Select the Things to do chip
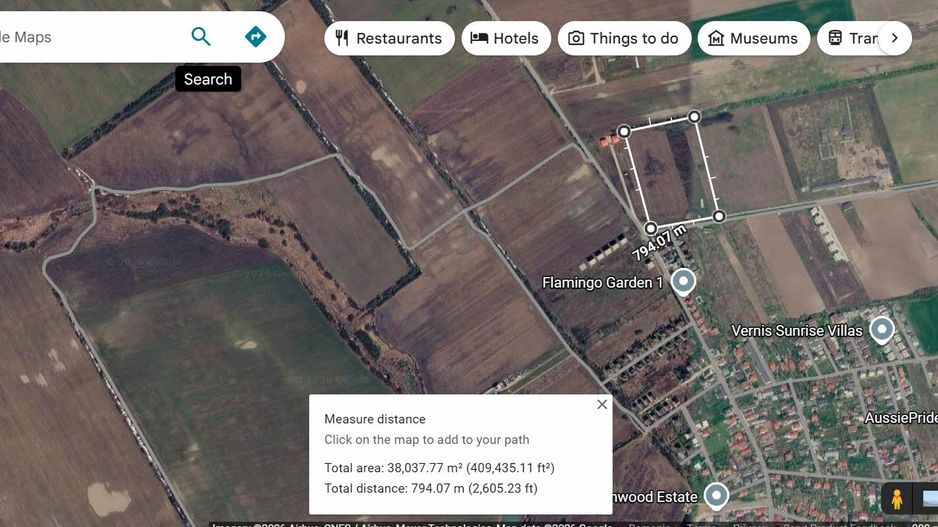 (625, 38)
